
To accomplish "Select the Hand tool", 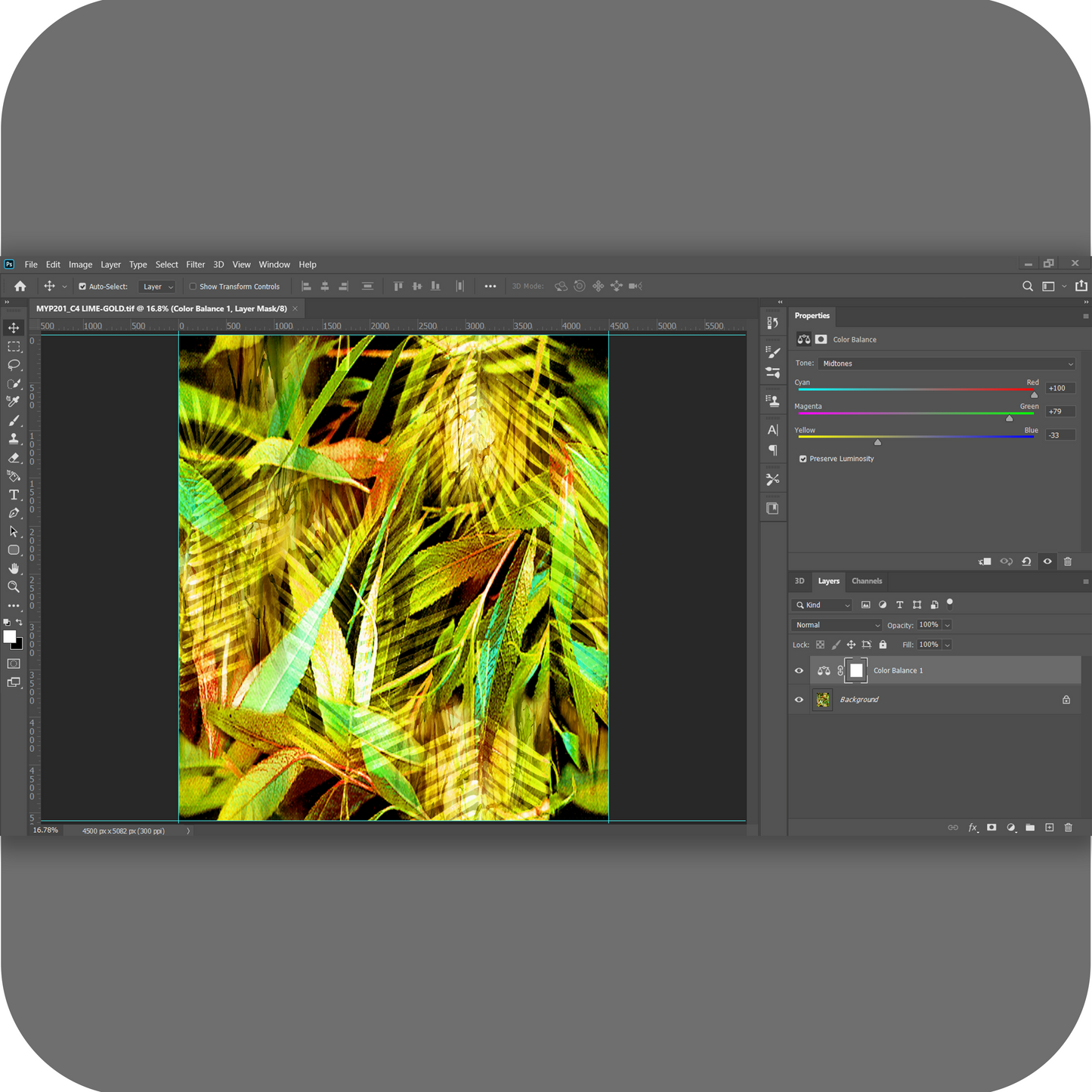I will coord(14,568).
